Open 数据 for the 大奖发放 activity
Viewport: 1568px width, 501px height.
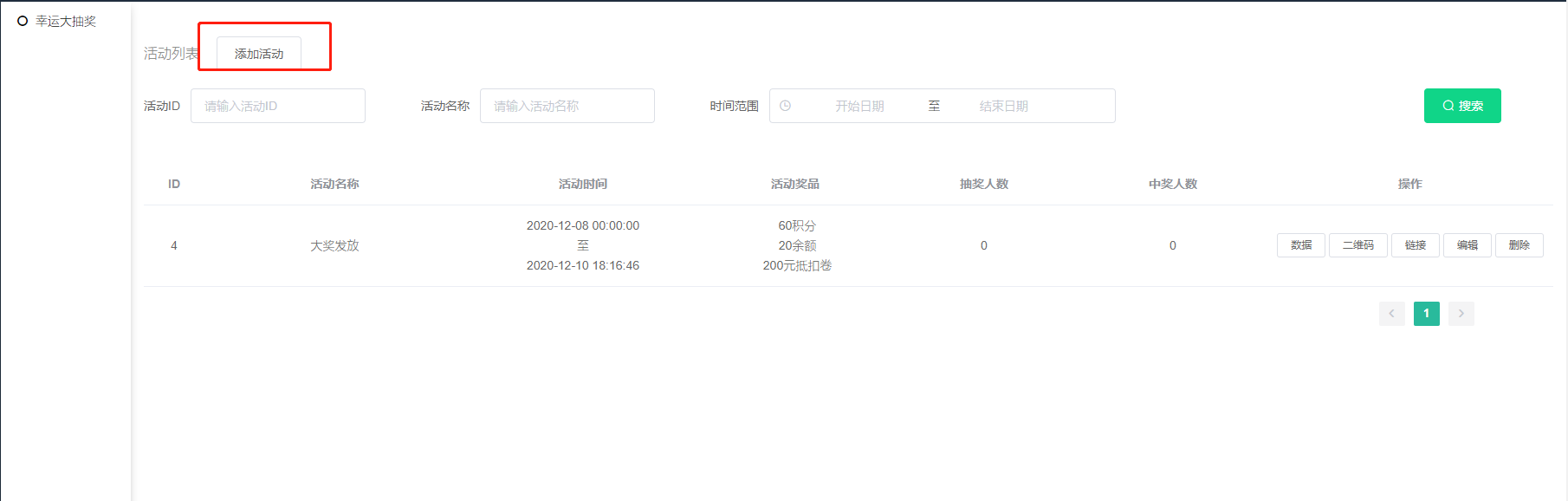(x=1301, y=245)
